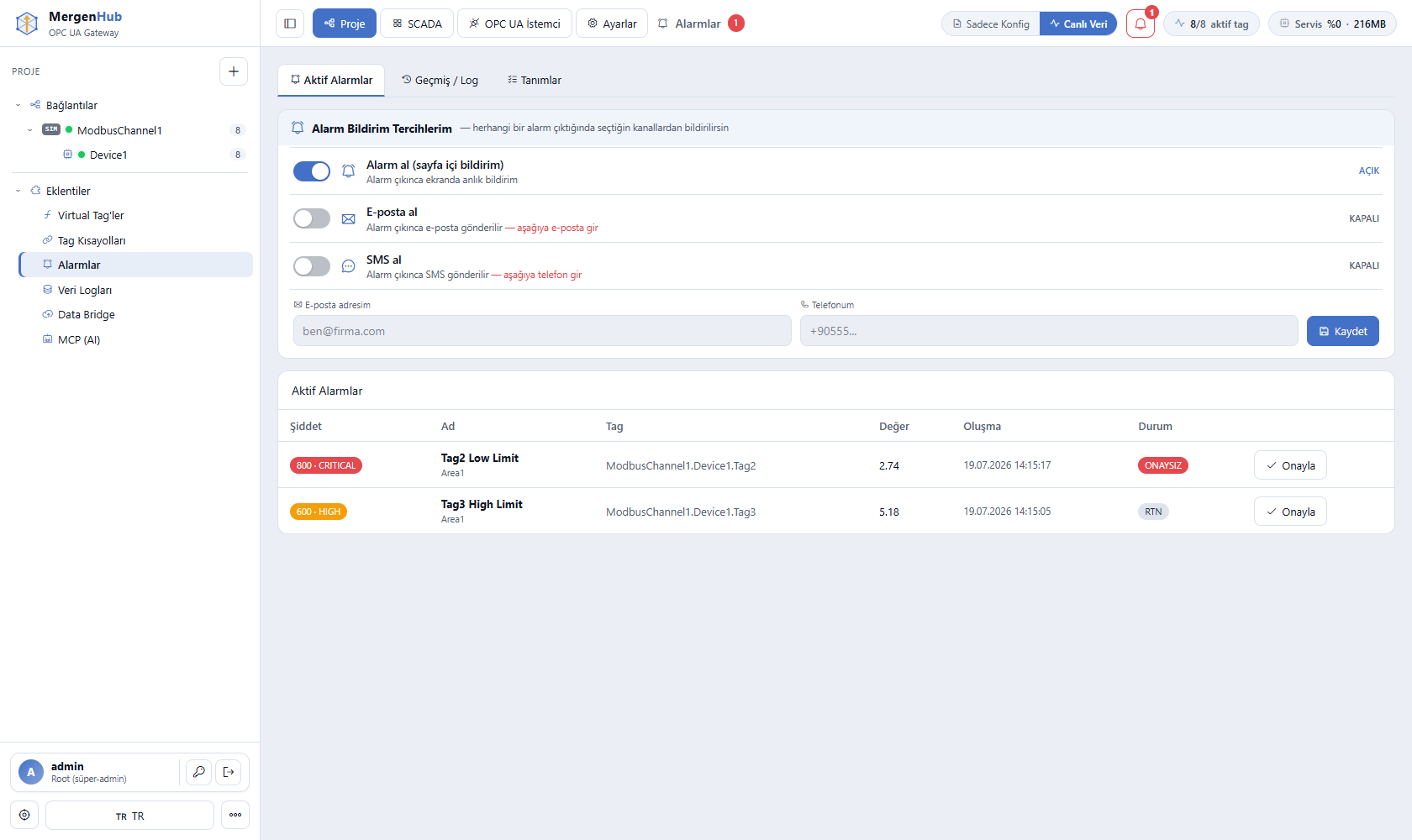Click the Şiddet column header
The image size is (1412, 840).
[x=306, y=426]
